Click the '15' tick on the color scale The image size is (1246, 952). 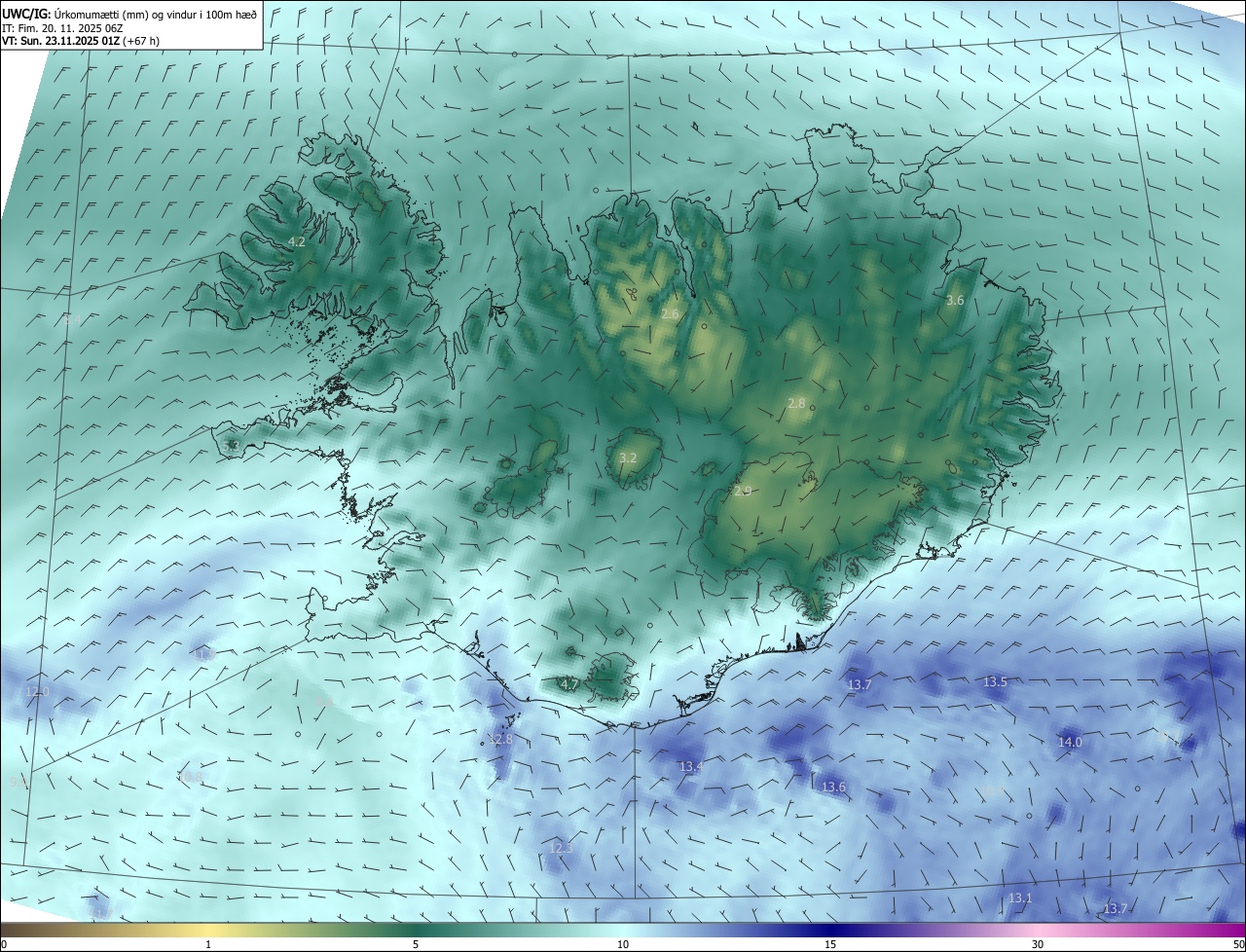(830, 944)
